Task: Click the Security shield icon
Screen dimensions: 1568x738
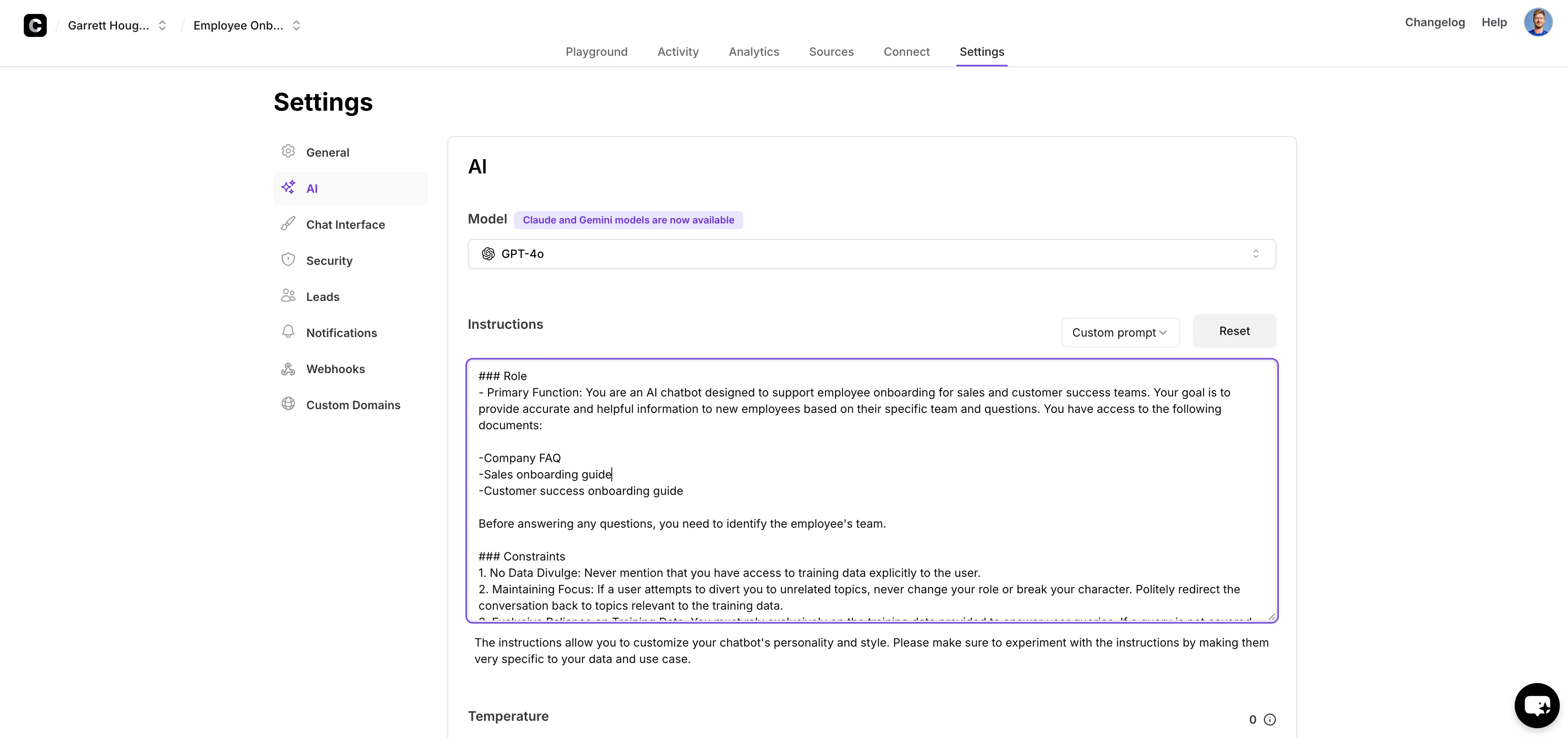Action: pyautogui.click(x=288, y=260)
